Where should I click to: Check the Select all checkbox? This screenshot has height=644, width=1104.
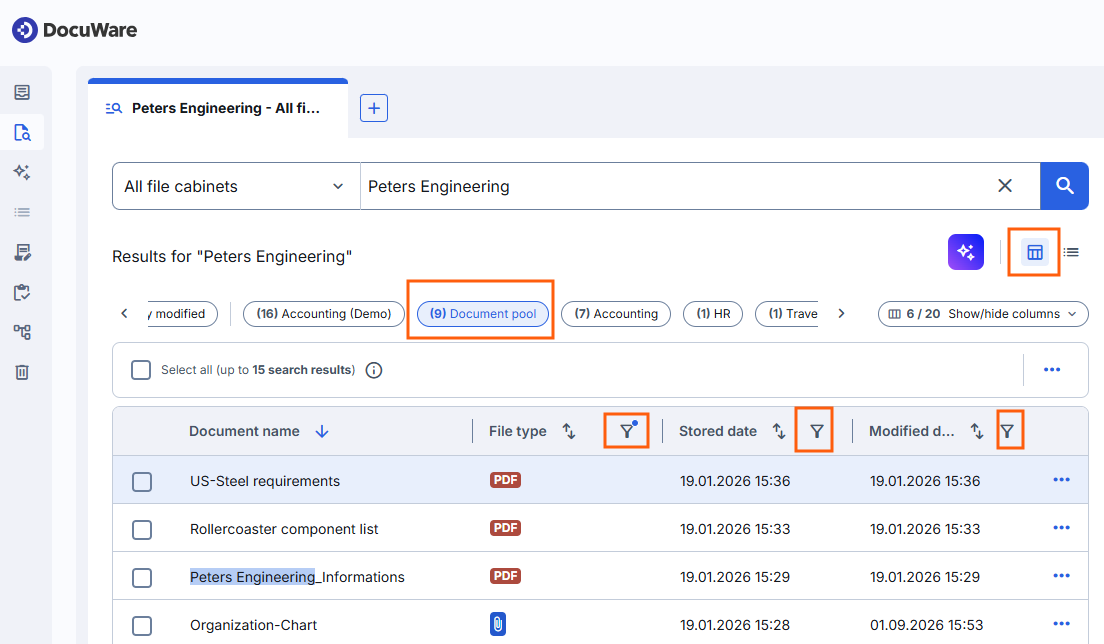coord(141,370)
